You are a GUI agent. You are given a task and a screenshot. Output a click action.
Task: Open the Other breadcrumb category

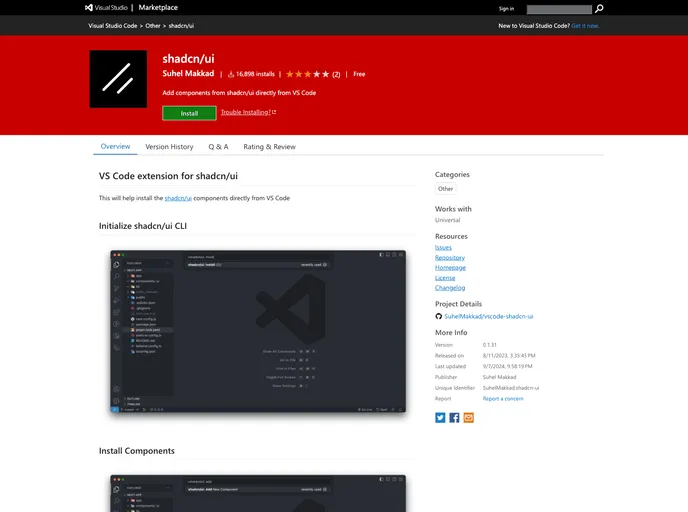pyautogui.click(x=153, y=26)
